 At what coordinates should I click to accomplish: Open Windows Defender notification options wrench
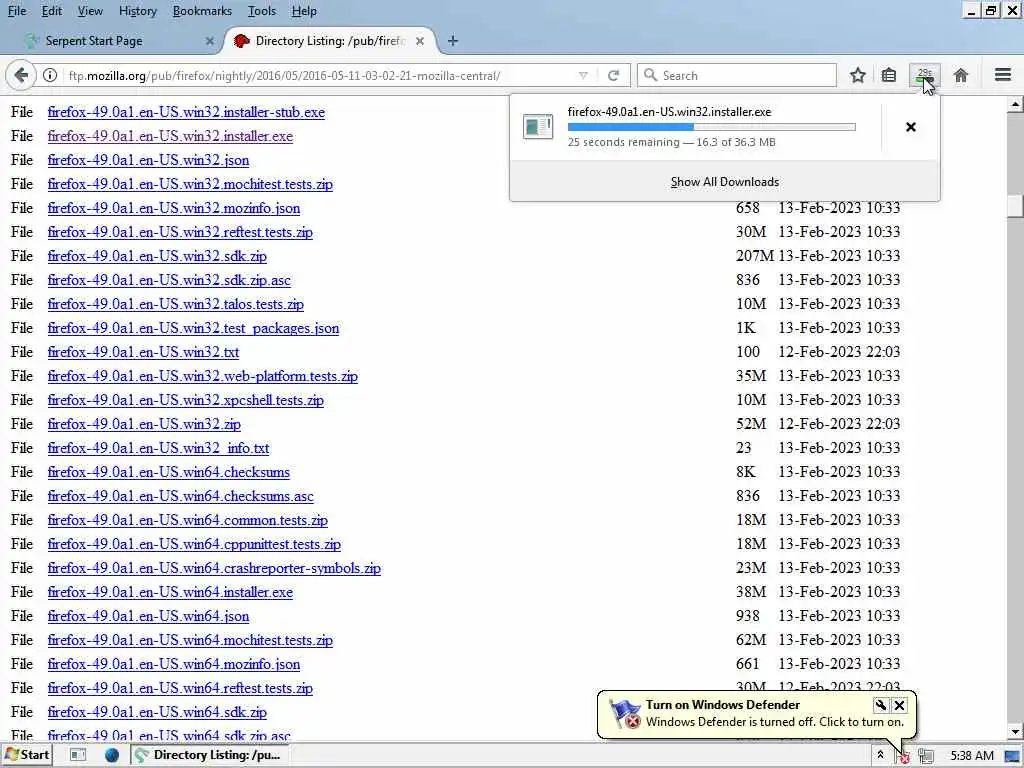pyautogui.click(x=880, y=705)
